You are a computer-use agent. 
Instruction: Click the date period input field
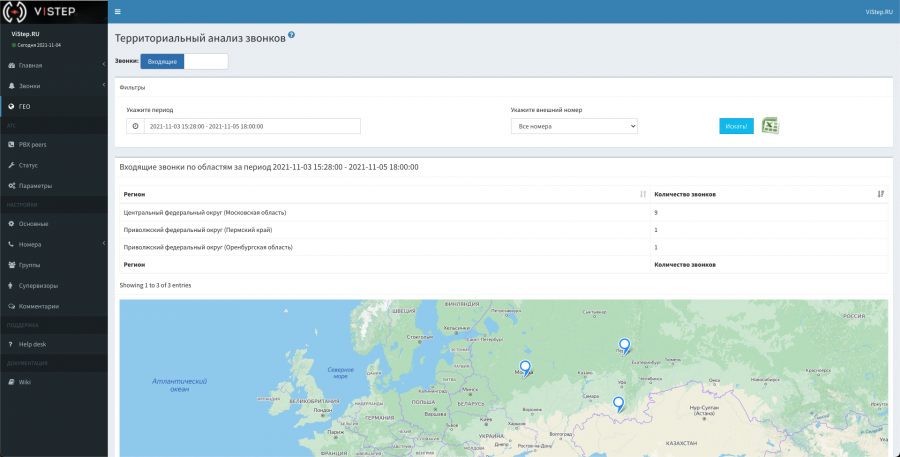tap(252, 126)
